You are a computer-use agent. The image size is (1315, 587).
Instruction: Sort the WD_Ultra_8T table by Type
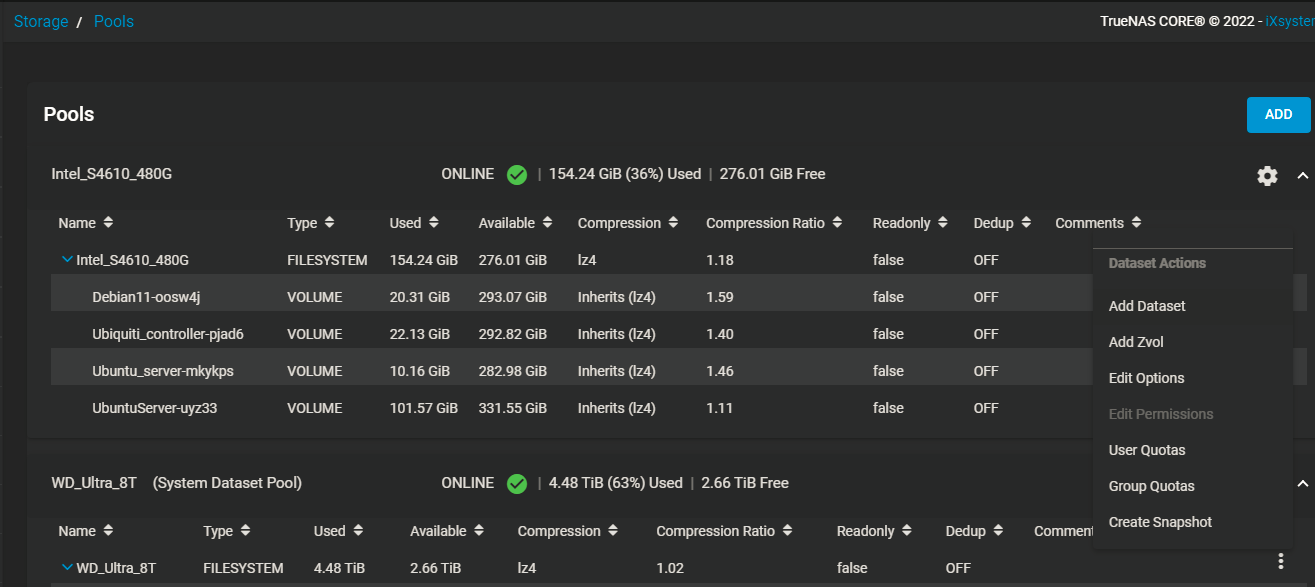pyautogui.click(x=227, y=531)
